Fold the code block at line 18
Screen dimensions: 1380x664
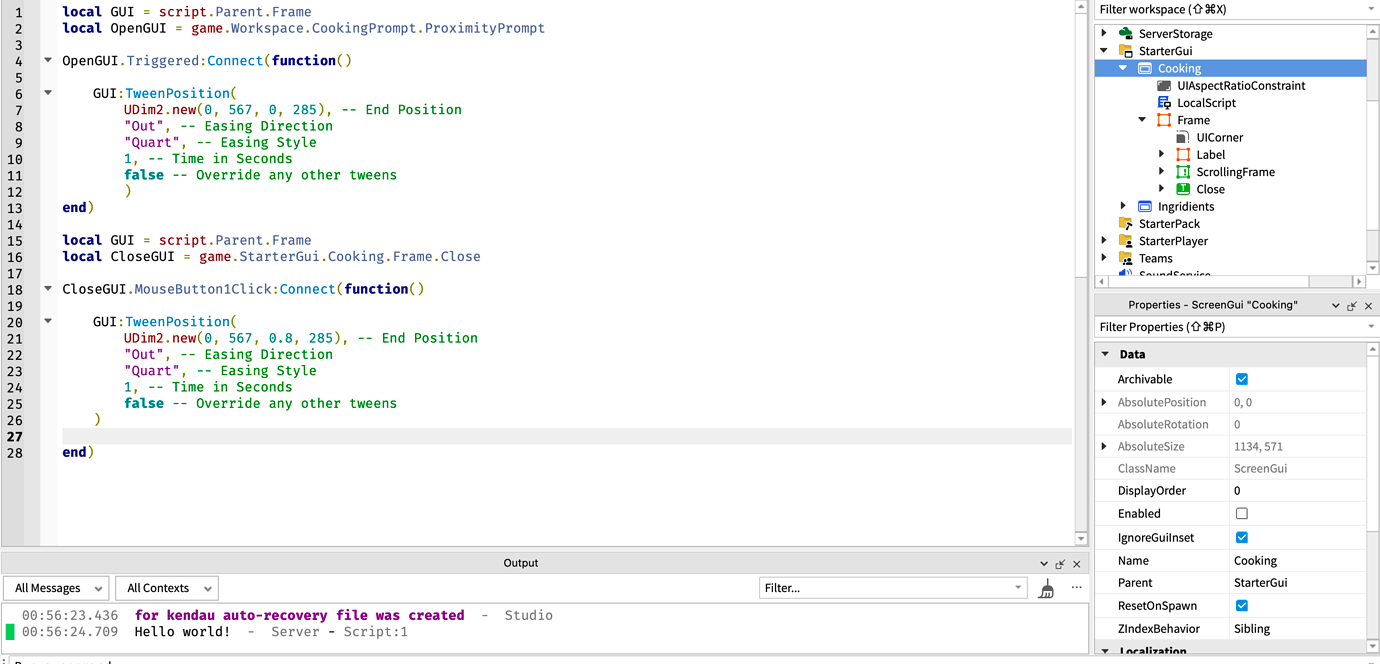point(48,289)
